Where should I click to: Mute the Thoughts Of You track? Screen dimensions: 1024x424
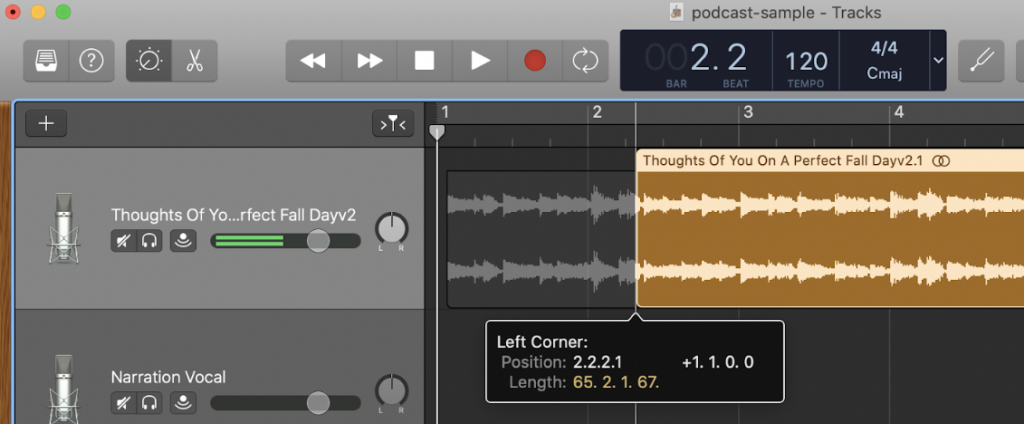[123, 241]
